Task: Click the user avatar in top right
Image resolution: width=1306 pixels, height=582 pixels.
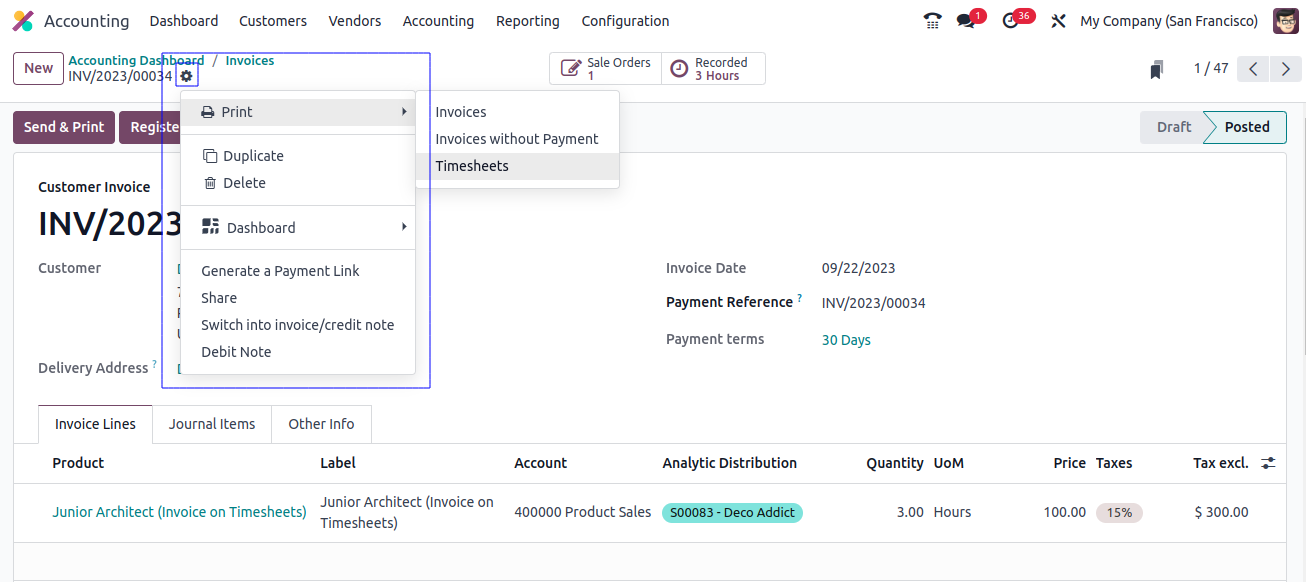Action: click(x=1285, y=21)
